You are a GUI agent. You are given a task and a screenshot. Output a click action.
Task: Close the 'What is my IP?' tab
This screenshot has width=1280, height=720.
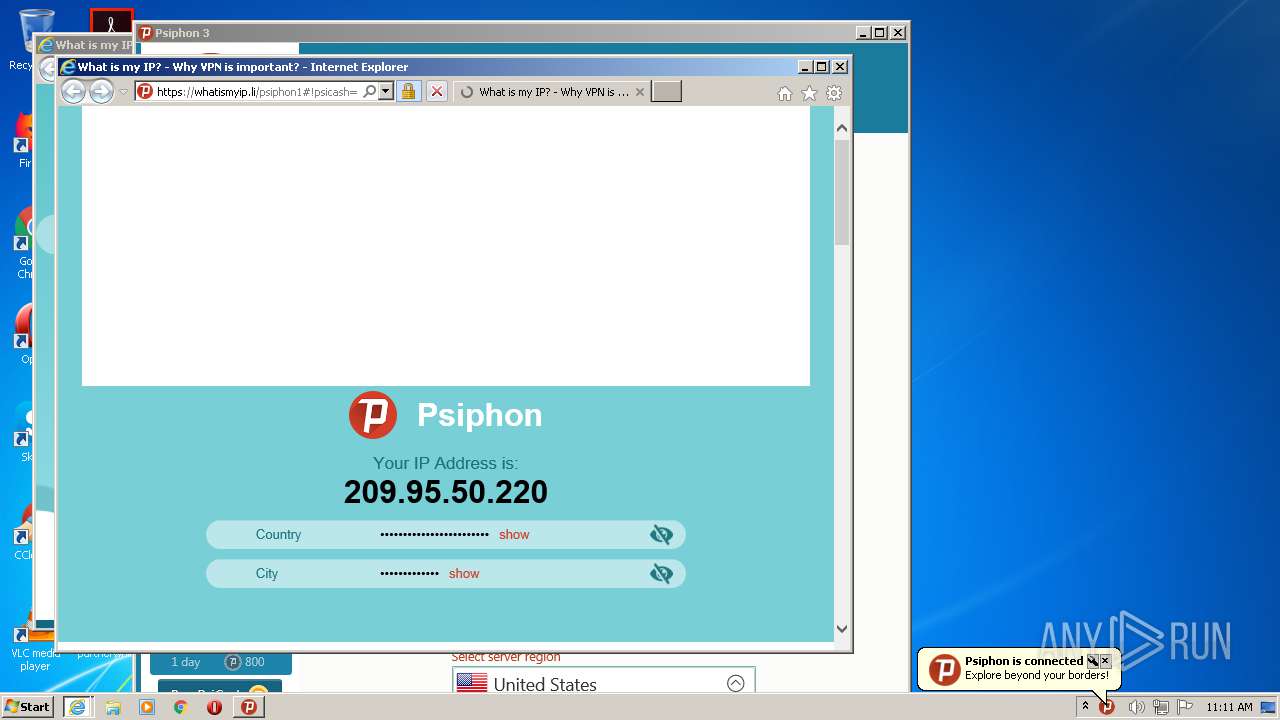pos(640,92)
